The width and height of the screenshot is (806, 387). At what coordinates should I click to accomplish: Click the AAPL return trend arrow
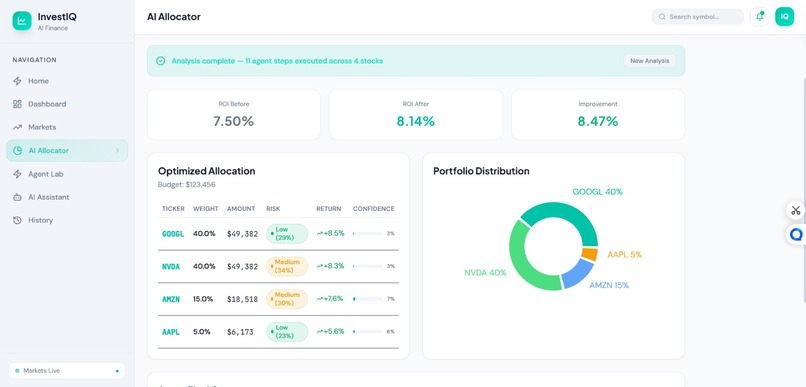coord(319,331)
